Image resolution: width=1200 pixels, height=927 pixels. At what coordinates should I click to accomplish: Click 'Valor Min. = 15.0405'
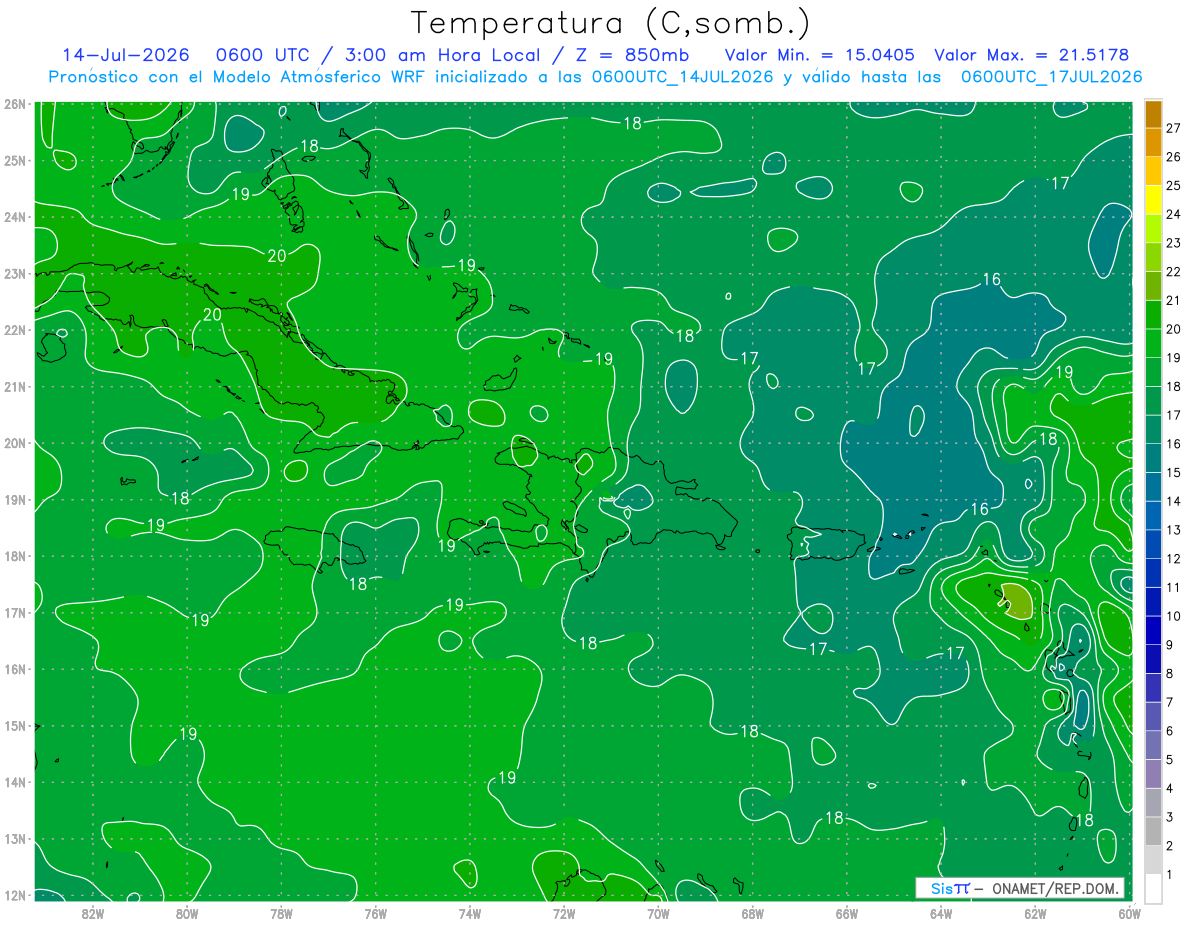pyautogui.click(x=820, y=56)
